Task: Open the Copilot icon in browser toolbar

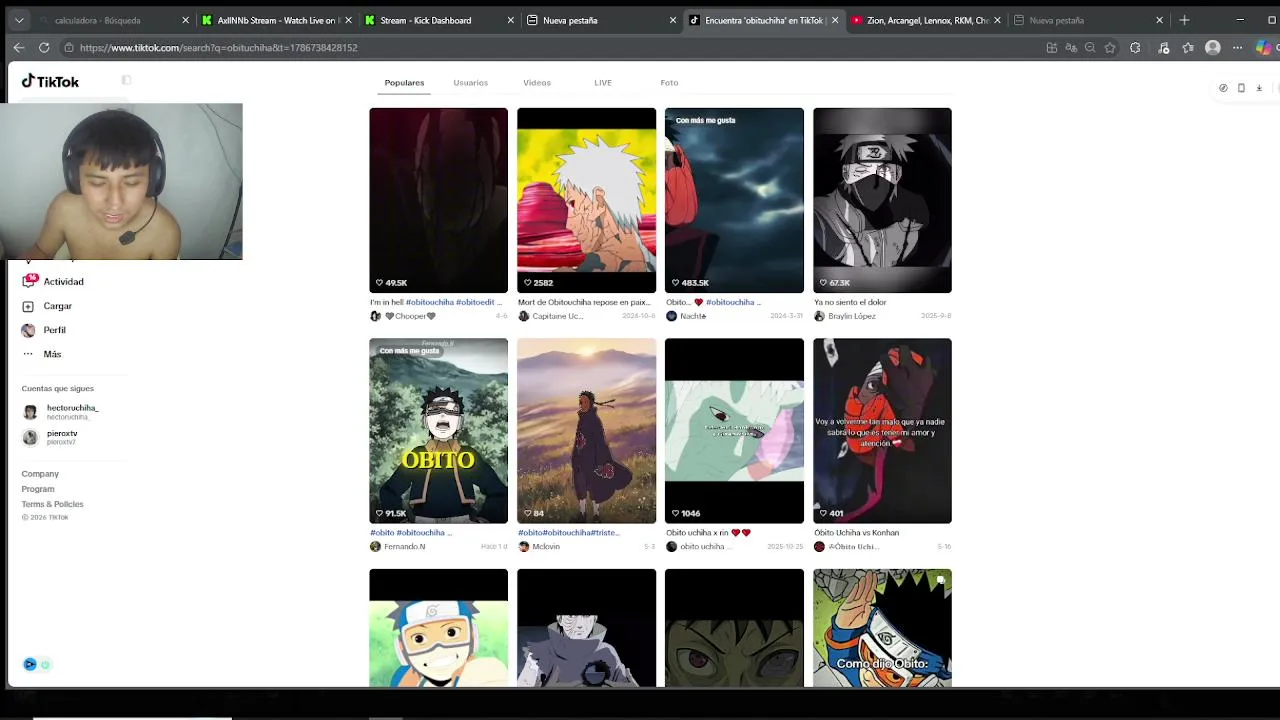Action: click(x=1264, y=47)
